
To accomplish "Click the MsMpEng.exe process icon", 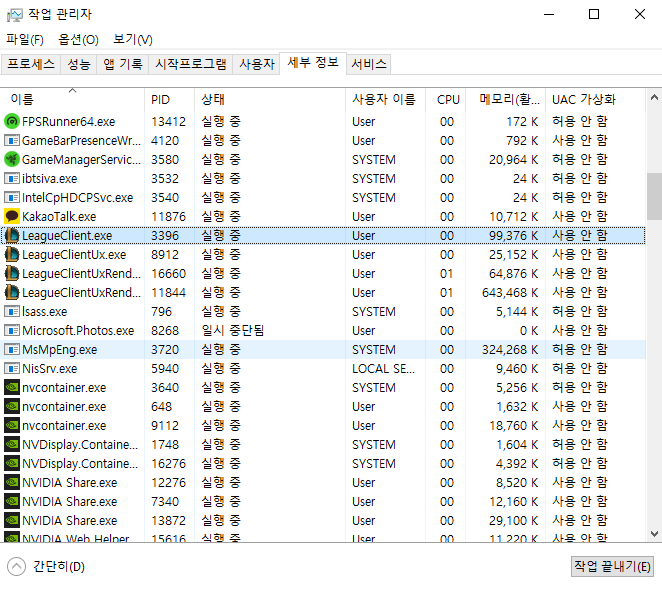I will (x=12, y=350).
